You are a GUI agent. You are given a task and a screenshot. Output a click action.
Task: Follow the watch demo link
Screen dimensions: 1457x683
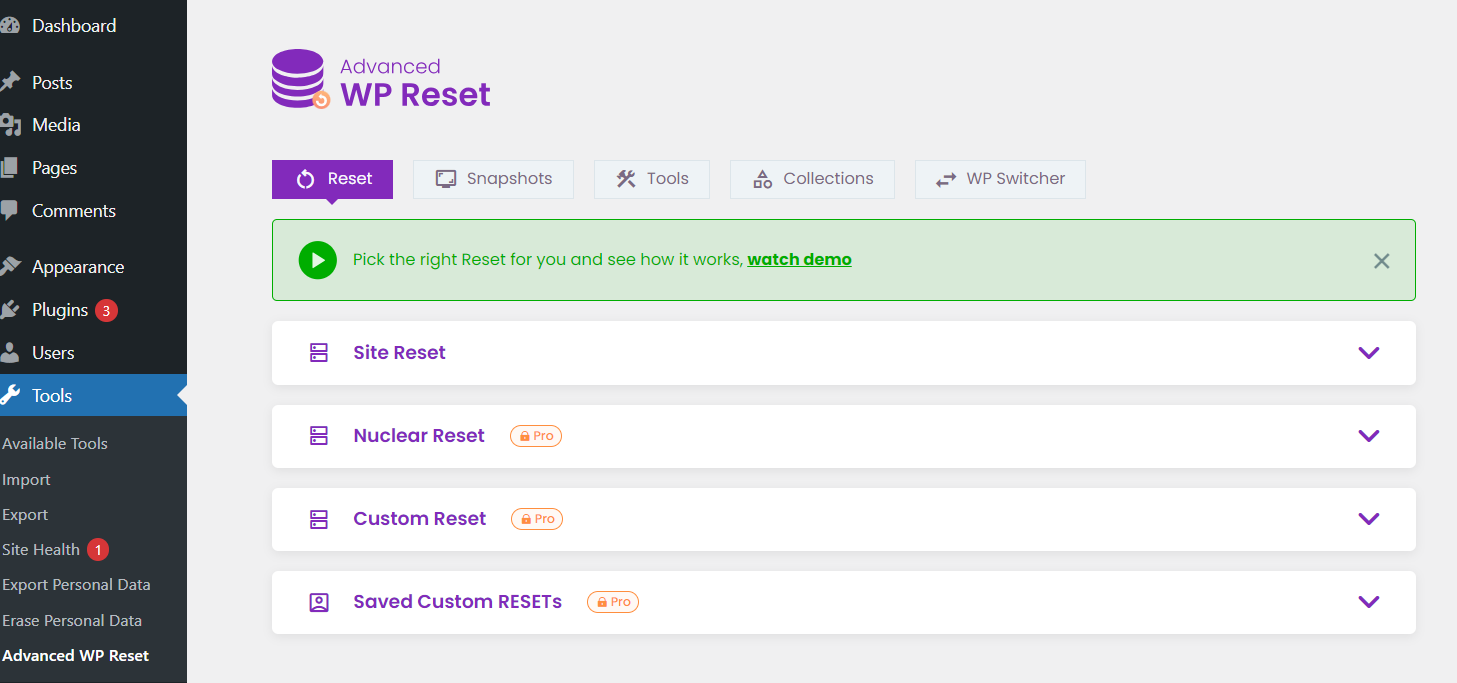click(799, 259)
